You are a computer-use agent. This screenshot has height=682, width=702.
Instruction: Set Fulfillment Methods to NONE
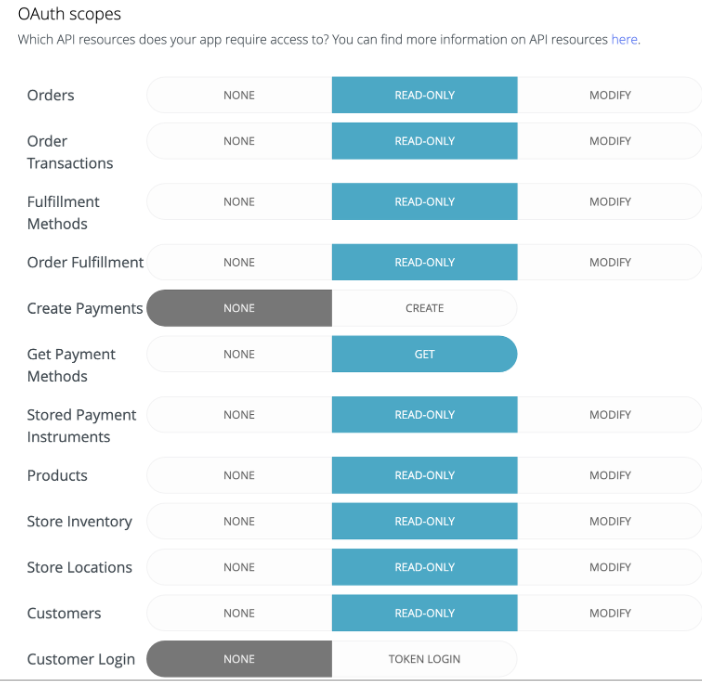(x=239, y=202)
